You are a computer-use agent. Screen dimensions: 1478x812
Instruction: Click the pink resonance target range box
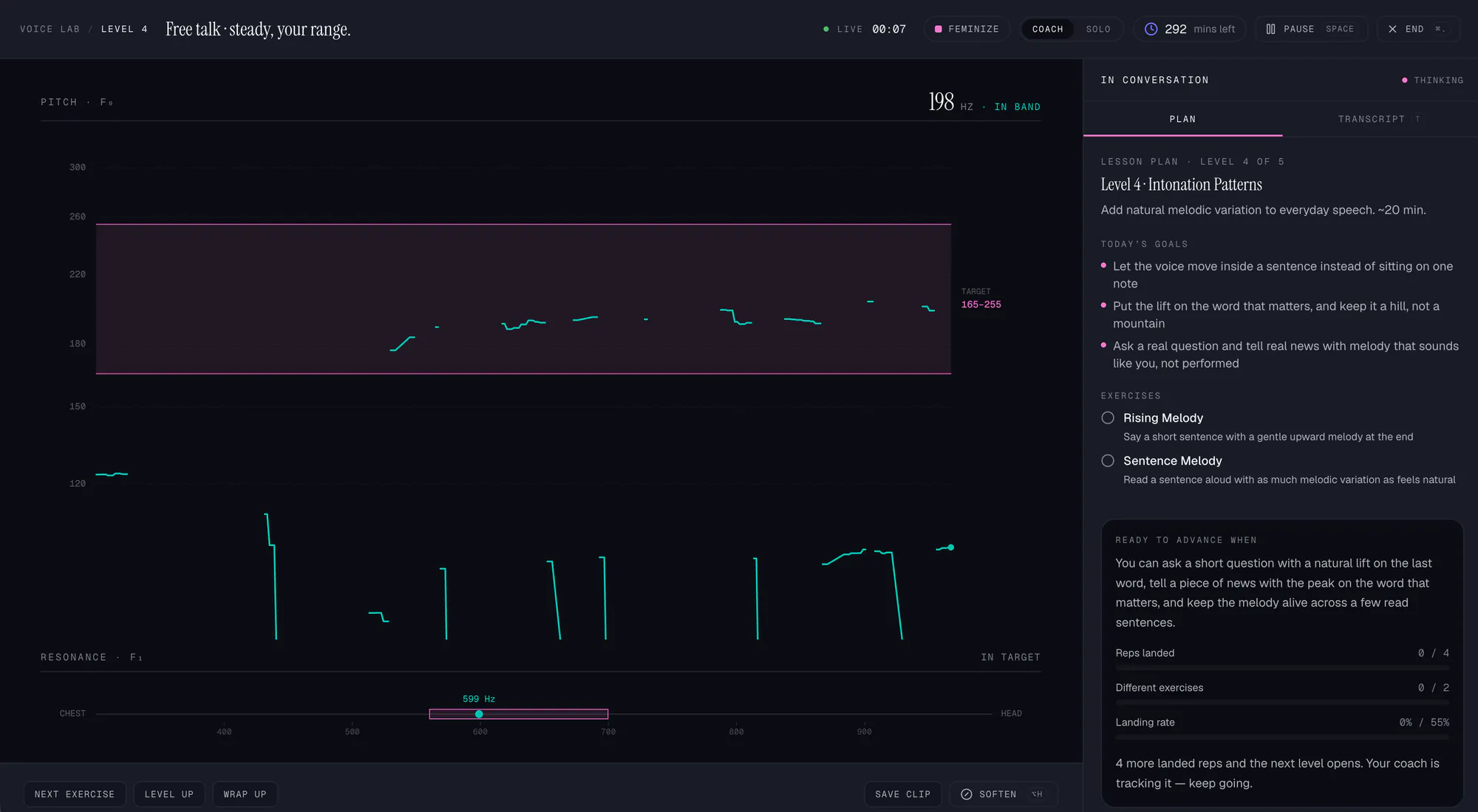coord(519,714)
